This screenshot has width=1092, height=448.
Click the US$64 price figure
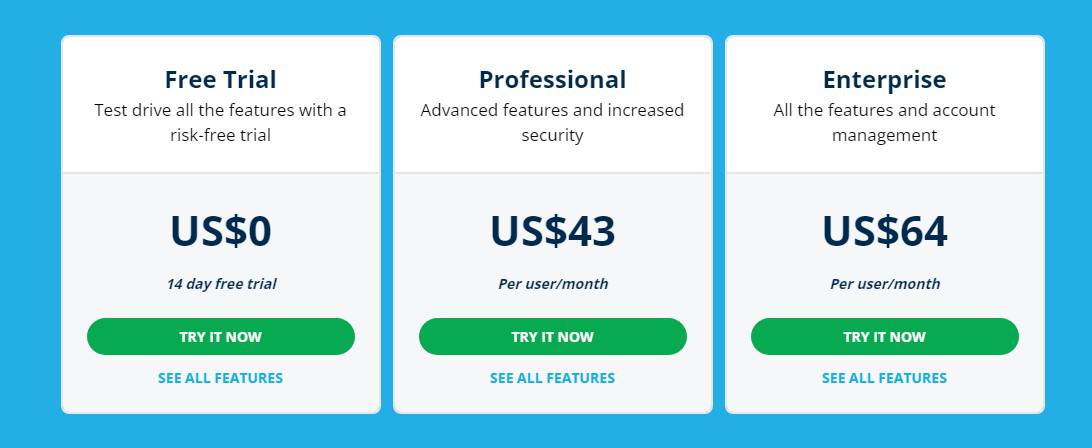884,231
